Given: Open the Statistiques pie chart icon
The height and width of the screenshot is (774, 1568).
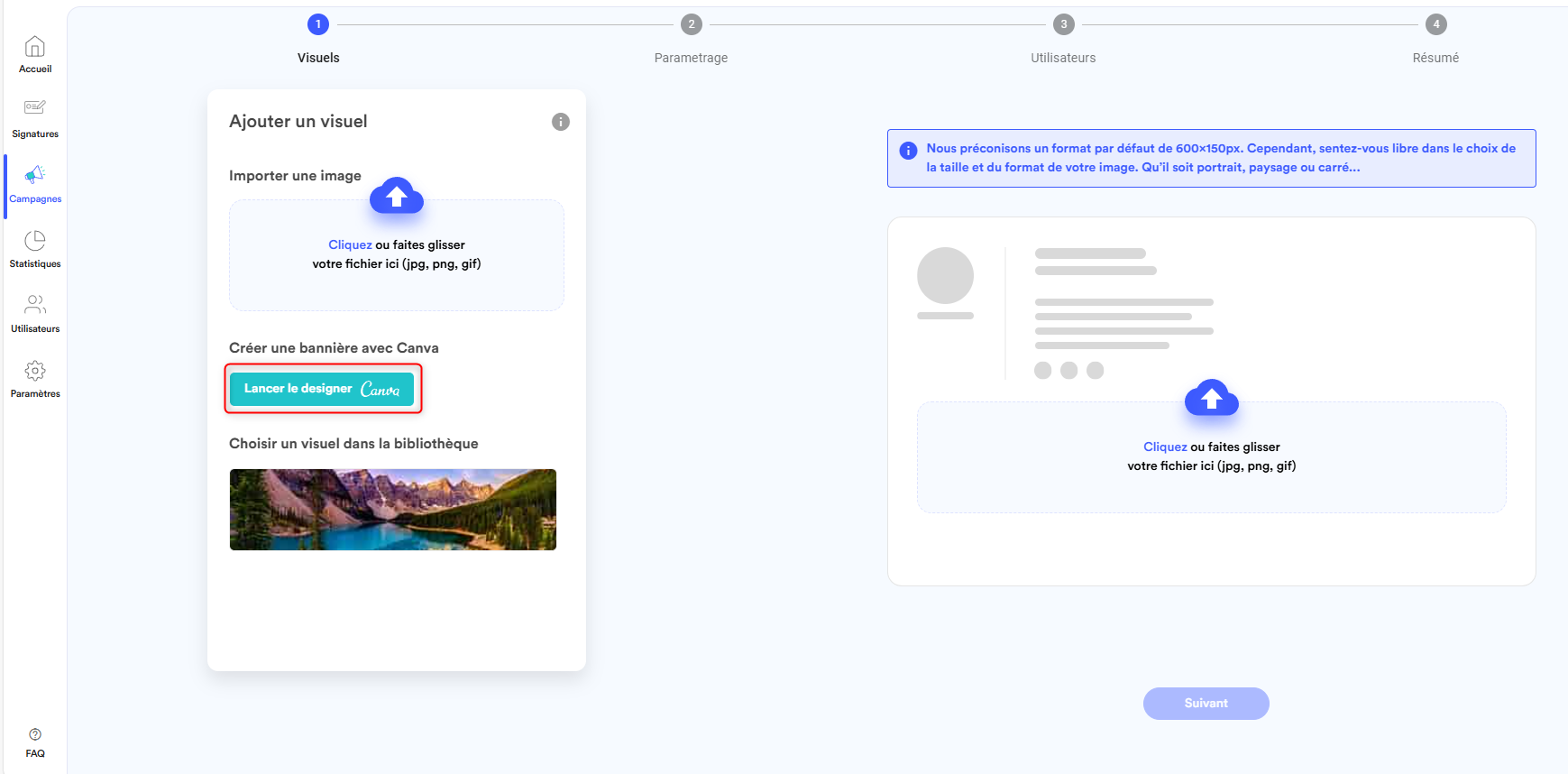Looking at the screenshot, I should point(35,241).
